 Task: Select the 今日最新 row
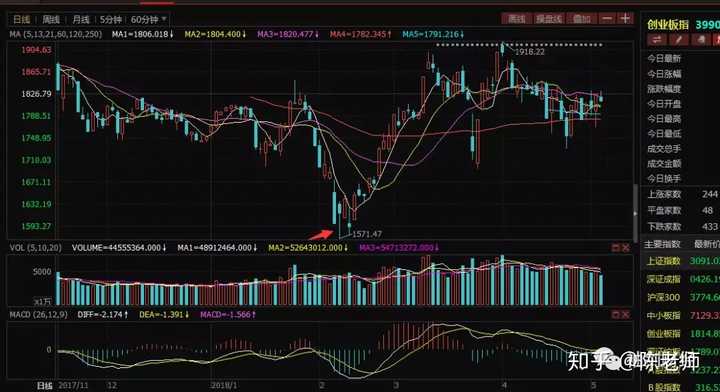(x=664, y=59)
